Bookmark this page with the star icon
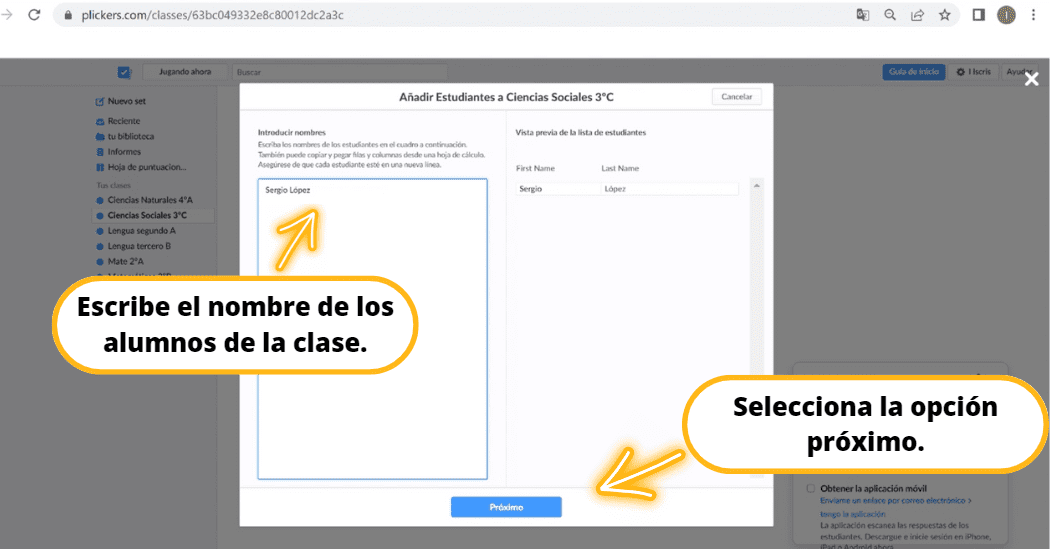The width and height of the screenshot is (1052, 549). coord(944,15)
